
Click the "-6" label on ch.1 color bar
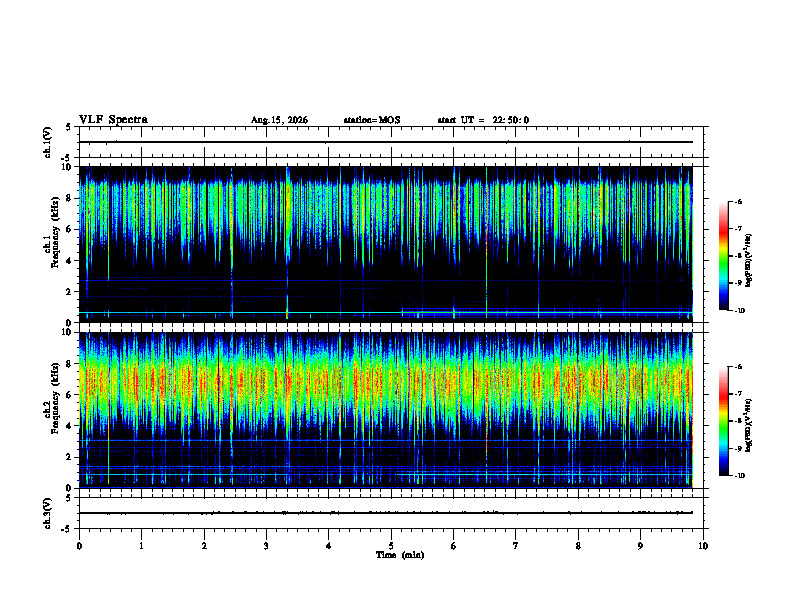(738, 201)
